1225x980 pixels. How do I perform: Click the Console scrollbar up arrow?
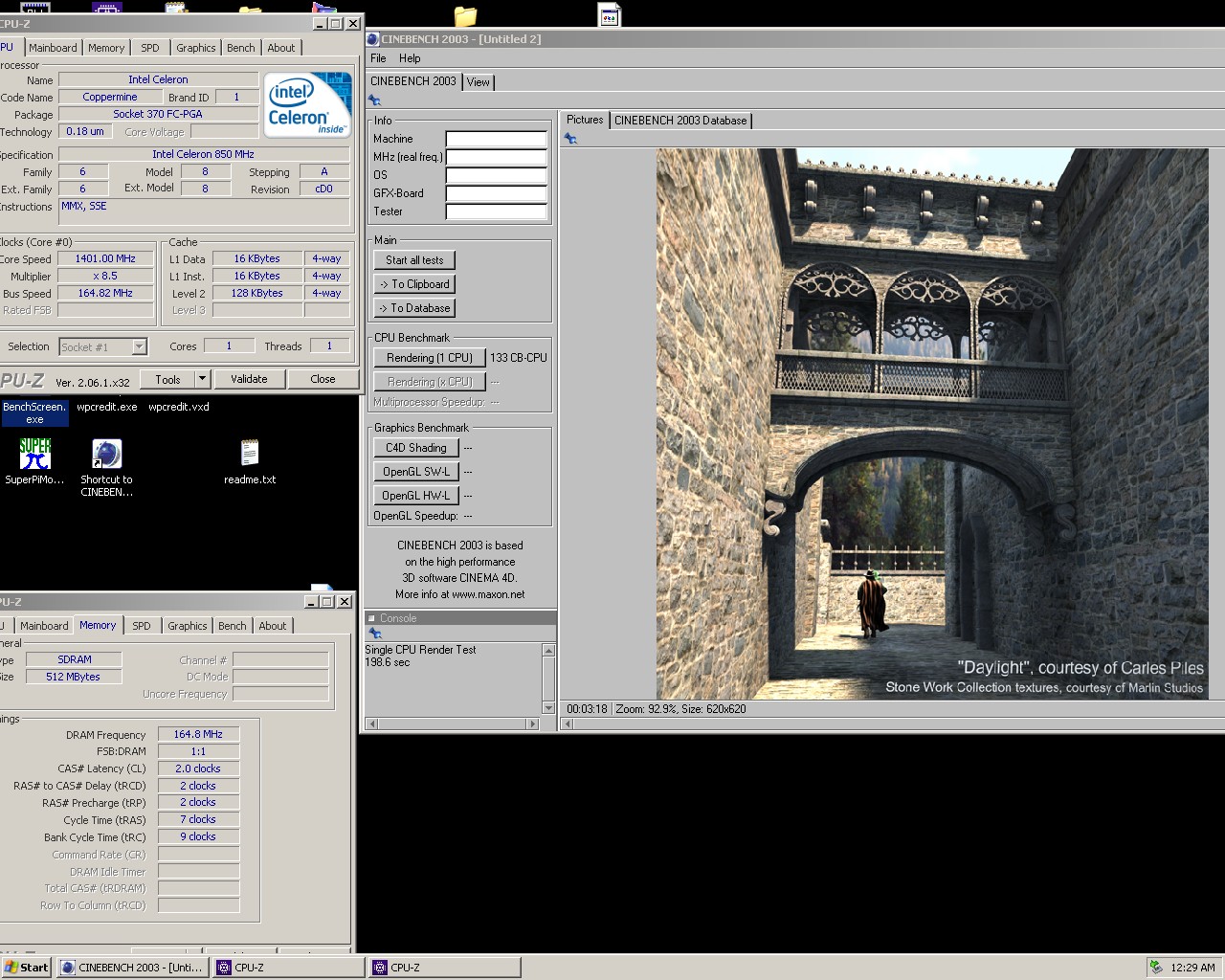(x=548, y=651)
